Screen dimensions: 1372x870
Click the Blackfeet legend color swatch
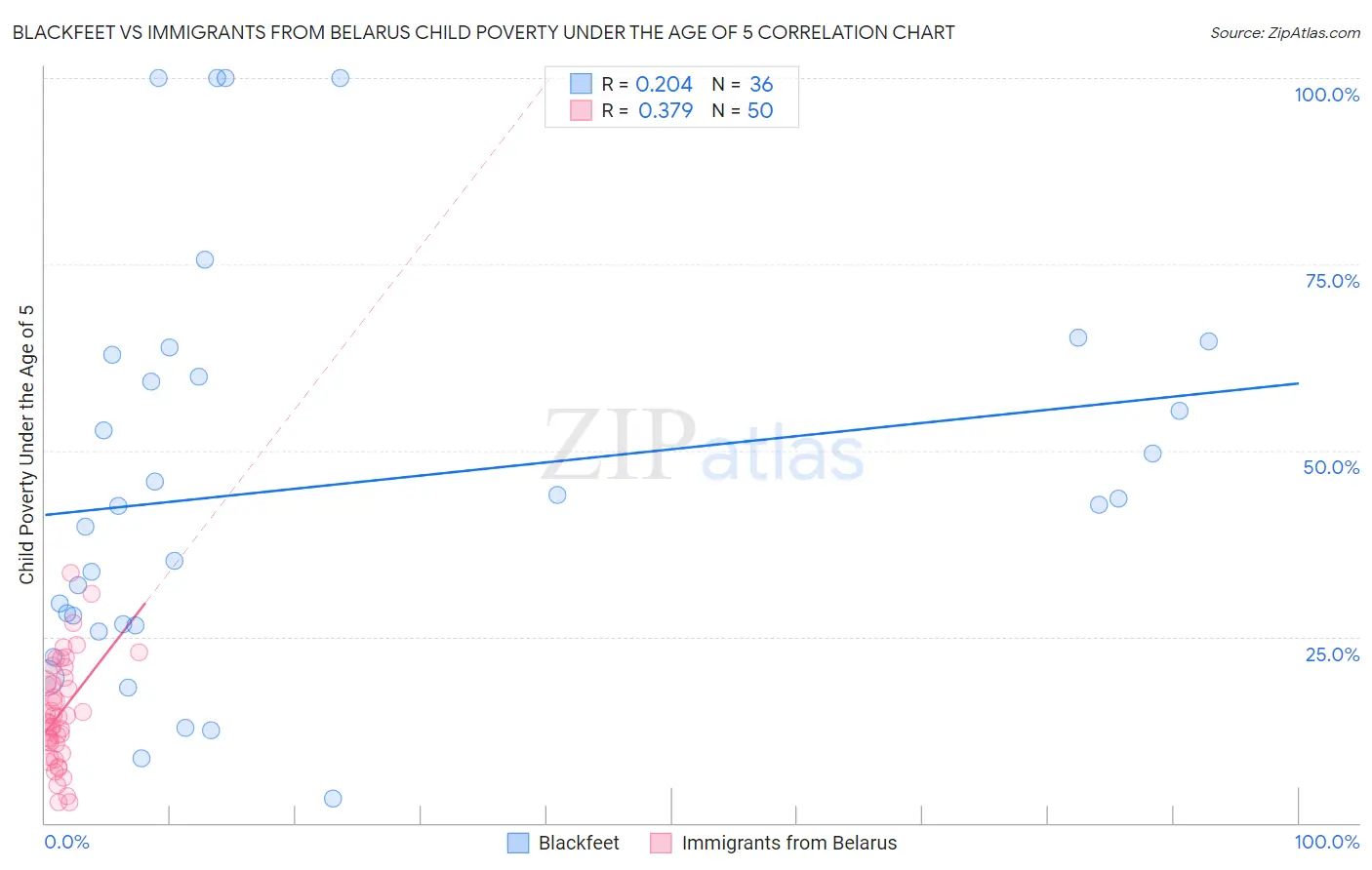tap(518, 843)
